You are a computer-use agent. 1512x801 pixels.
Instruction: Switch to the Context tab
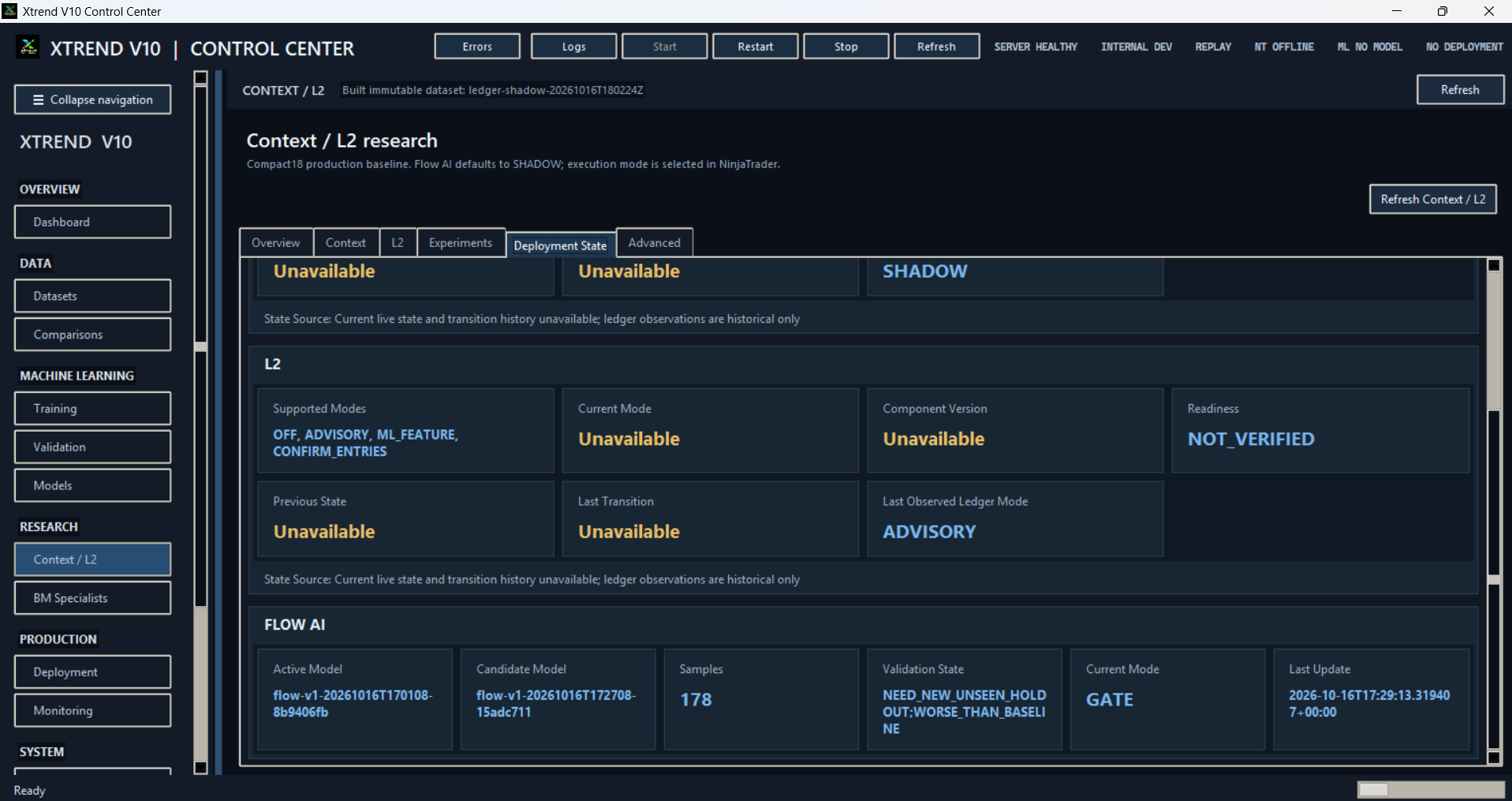[345, 243]
